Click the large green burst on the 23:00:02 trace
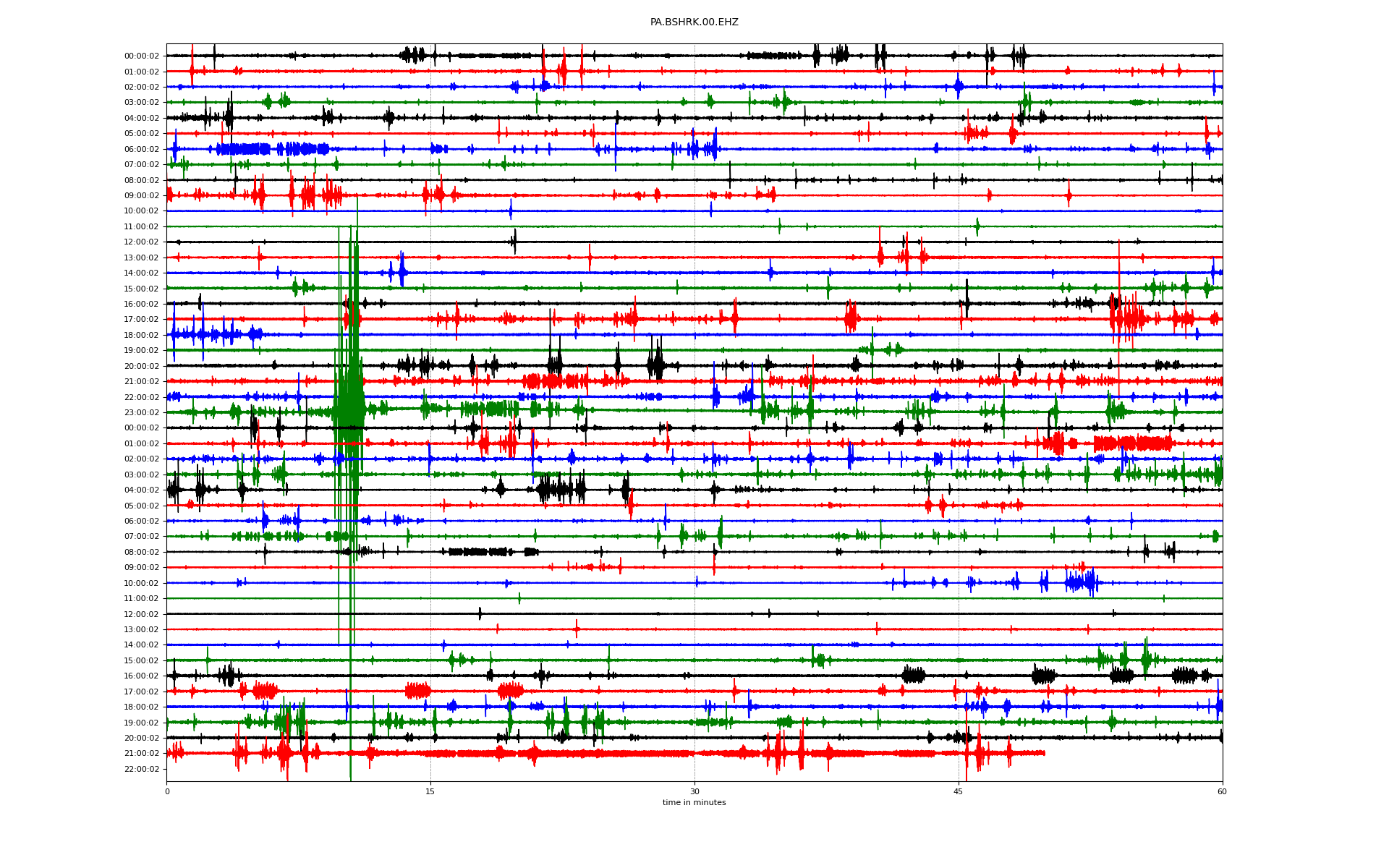 pyautogui.click(x=349, y=411)
